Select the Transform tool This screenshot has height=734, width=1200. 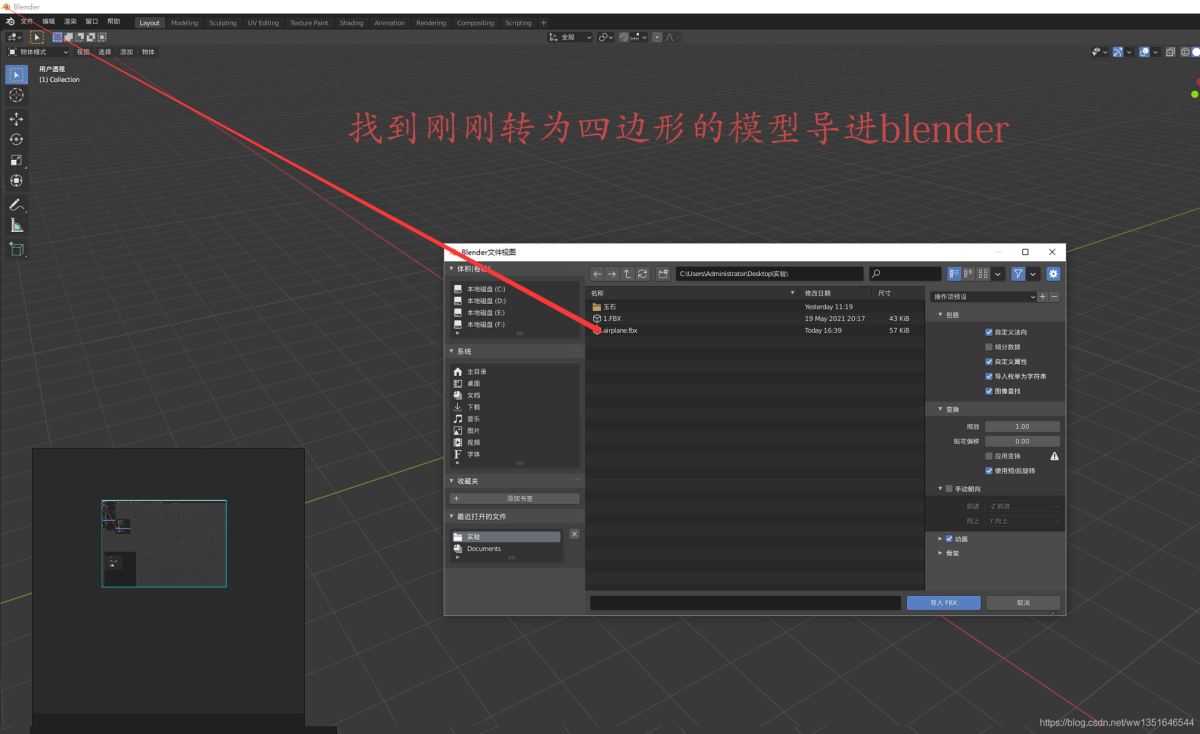coord(16,181)
